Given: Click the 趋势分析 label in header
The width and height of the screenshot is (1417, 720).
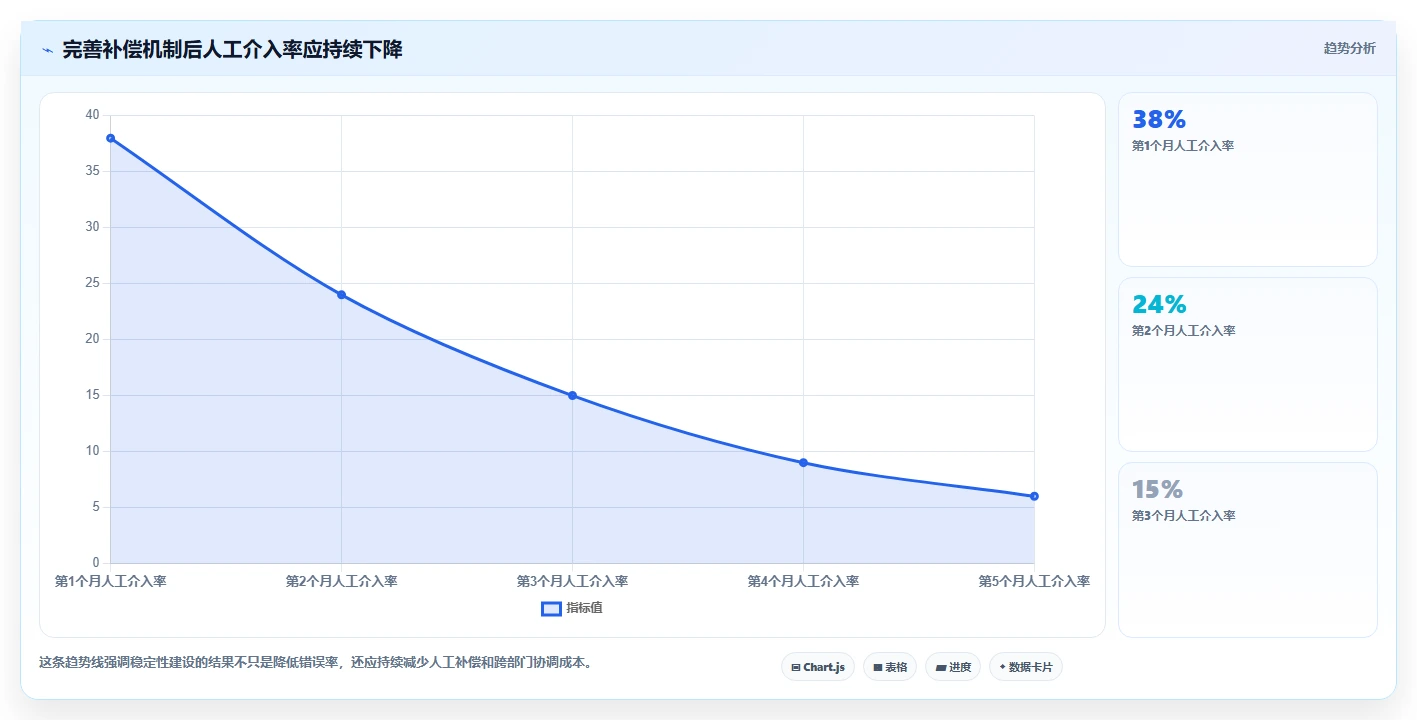Looking at the screenshot, I should (x=1349, y=48).
